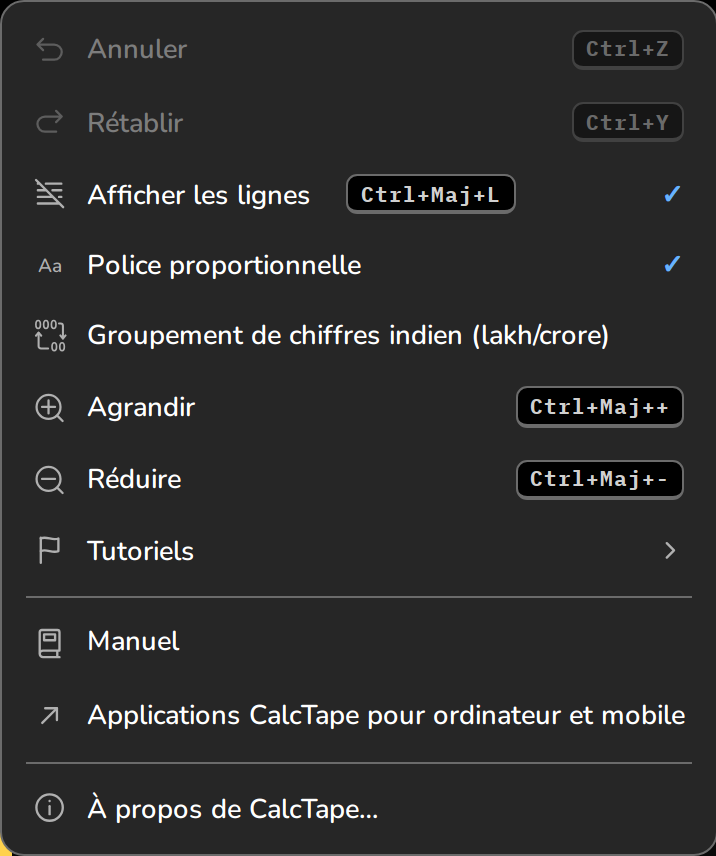
Task: Select Réduire to zoom out
Action: click(358, 479)
